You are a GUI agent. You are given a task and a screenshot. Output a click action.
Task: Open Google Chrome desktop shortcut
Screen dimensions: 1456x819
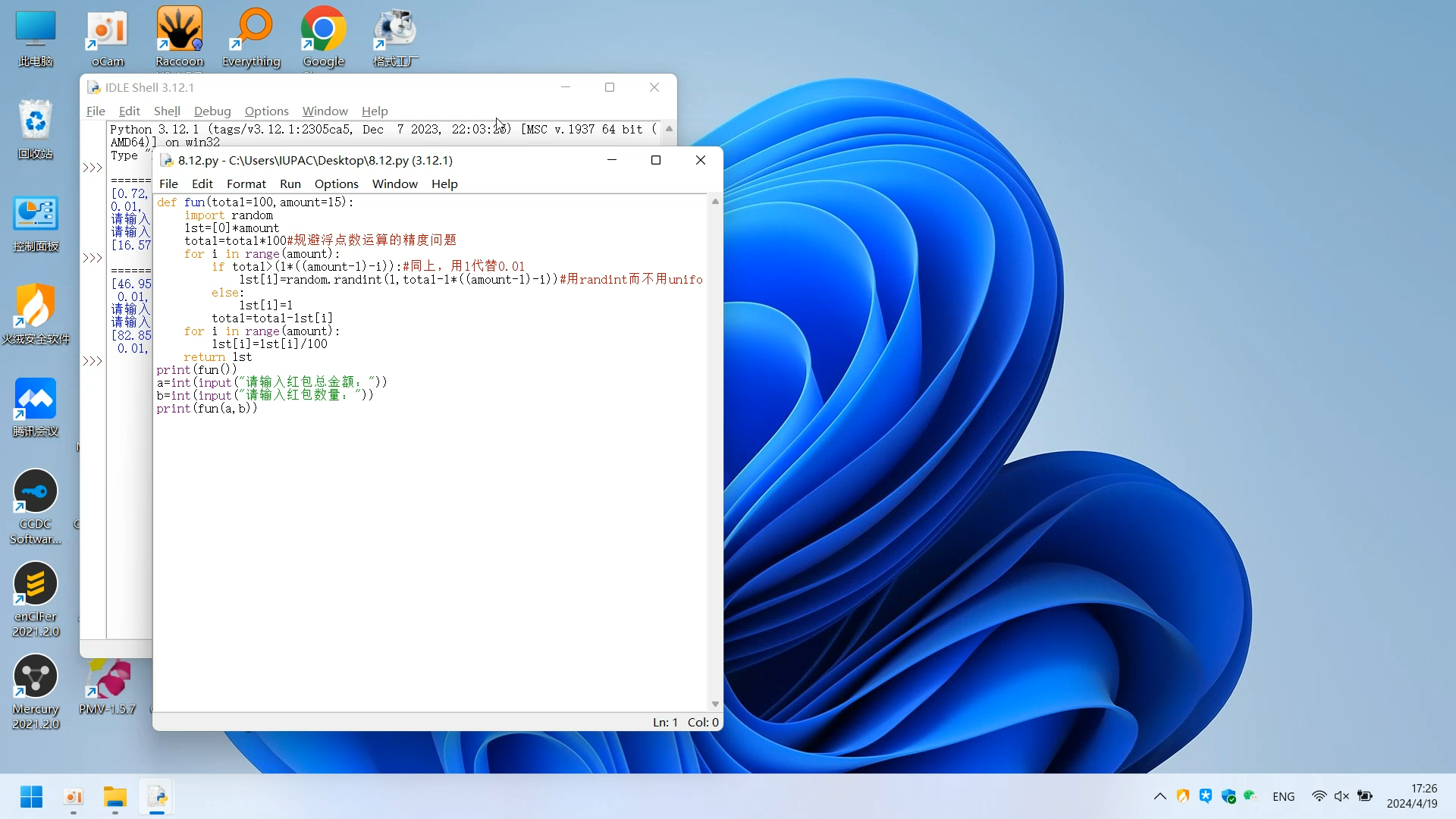pos(323,36)
